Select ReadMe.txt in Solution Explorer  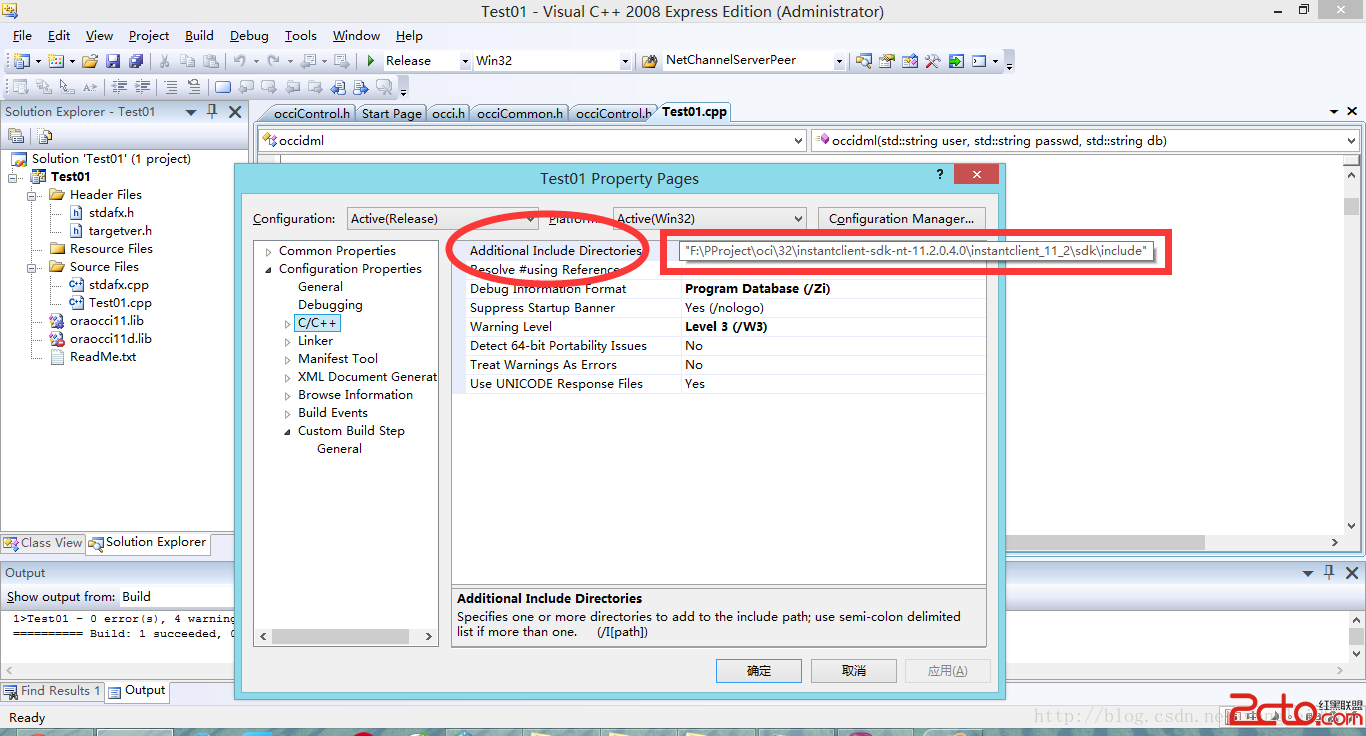tap(103, 357)
